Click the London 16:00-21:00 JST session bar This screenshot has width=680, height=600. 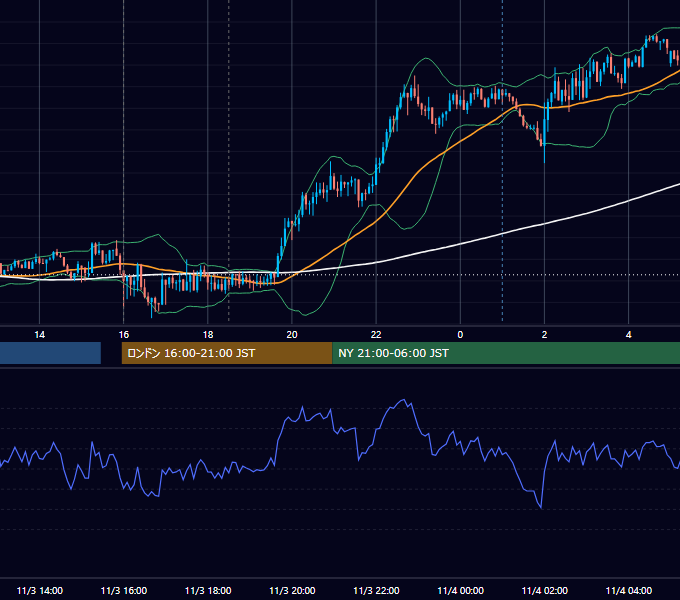pos(227,353)
